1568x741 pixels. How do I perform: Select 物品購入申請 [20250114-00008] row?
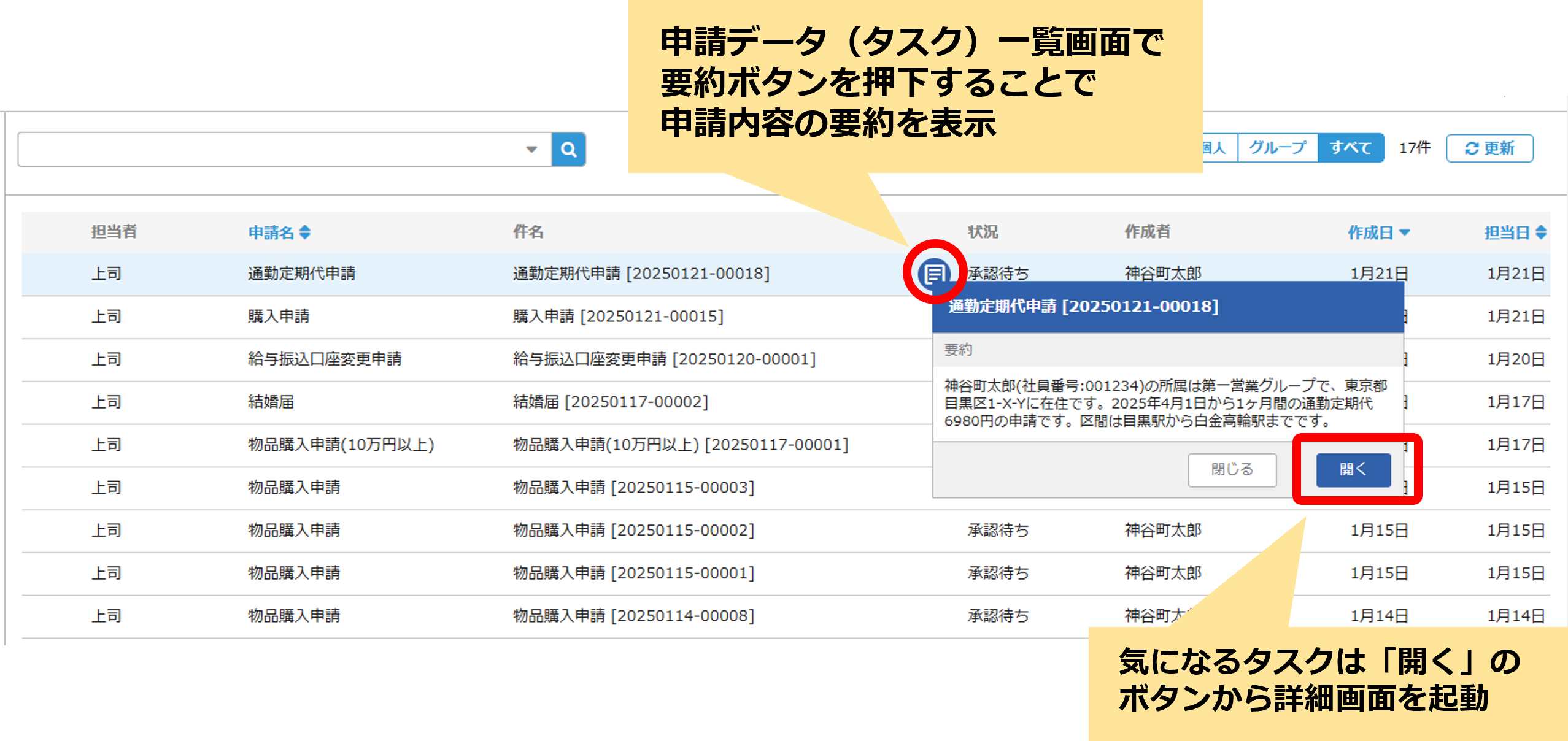(786, 616)
